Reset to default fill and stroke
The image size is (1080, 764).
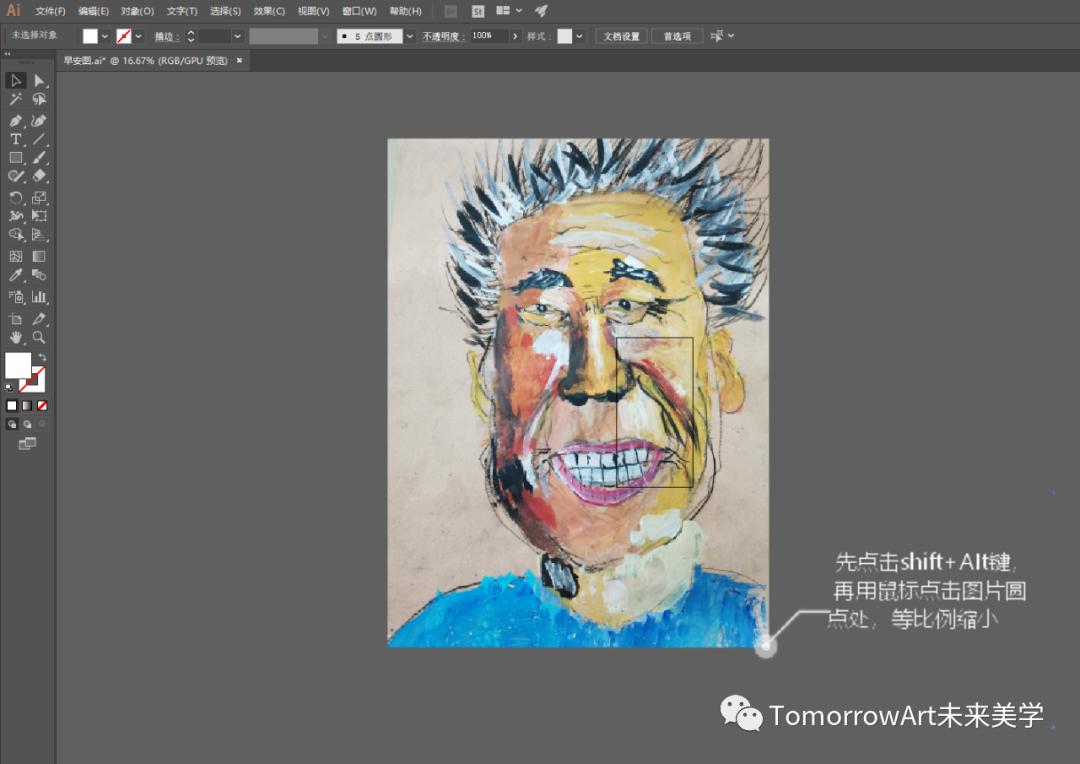pyautogui.click(x=9, y=388)
